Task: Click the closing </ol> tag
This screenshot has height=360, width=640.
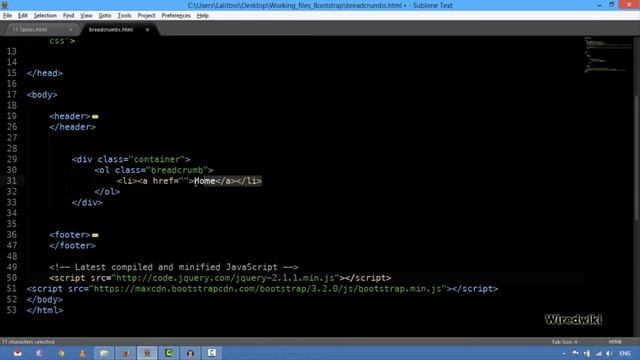Action: 107,191
